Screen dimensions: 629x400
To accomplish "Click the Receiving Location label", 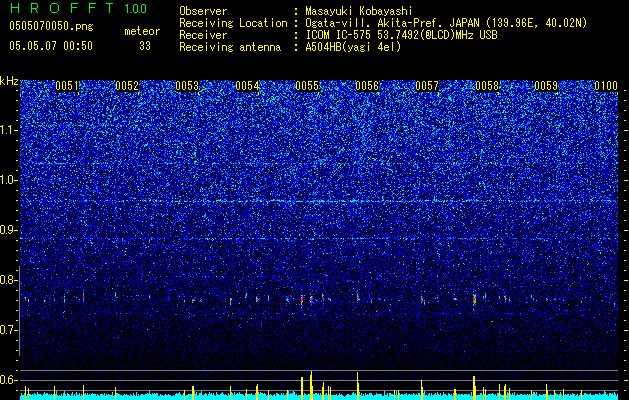I will [x=233, y=23].
